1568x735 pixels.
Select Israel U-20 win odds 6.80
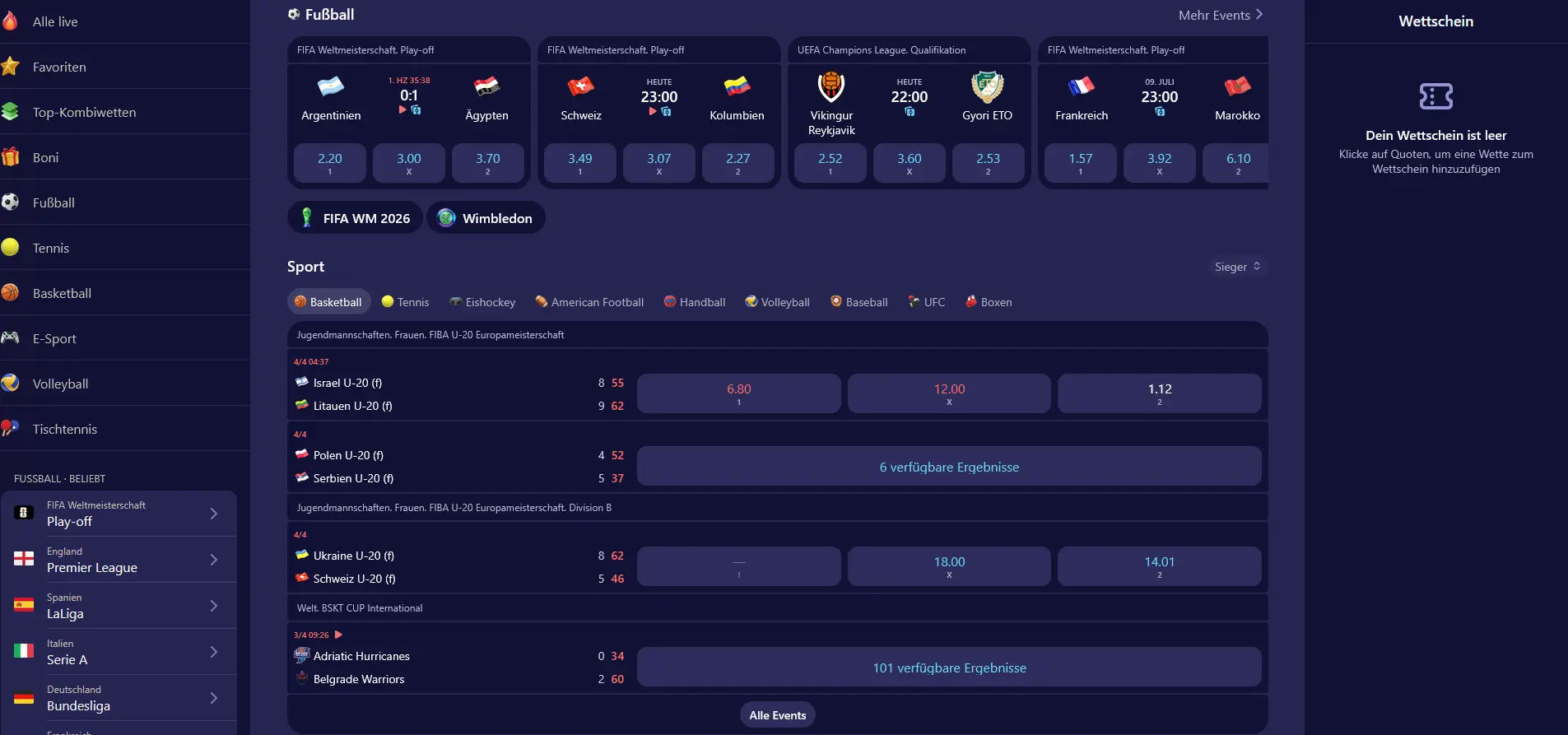point(739,393)
